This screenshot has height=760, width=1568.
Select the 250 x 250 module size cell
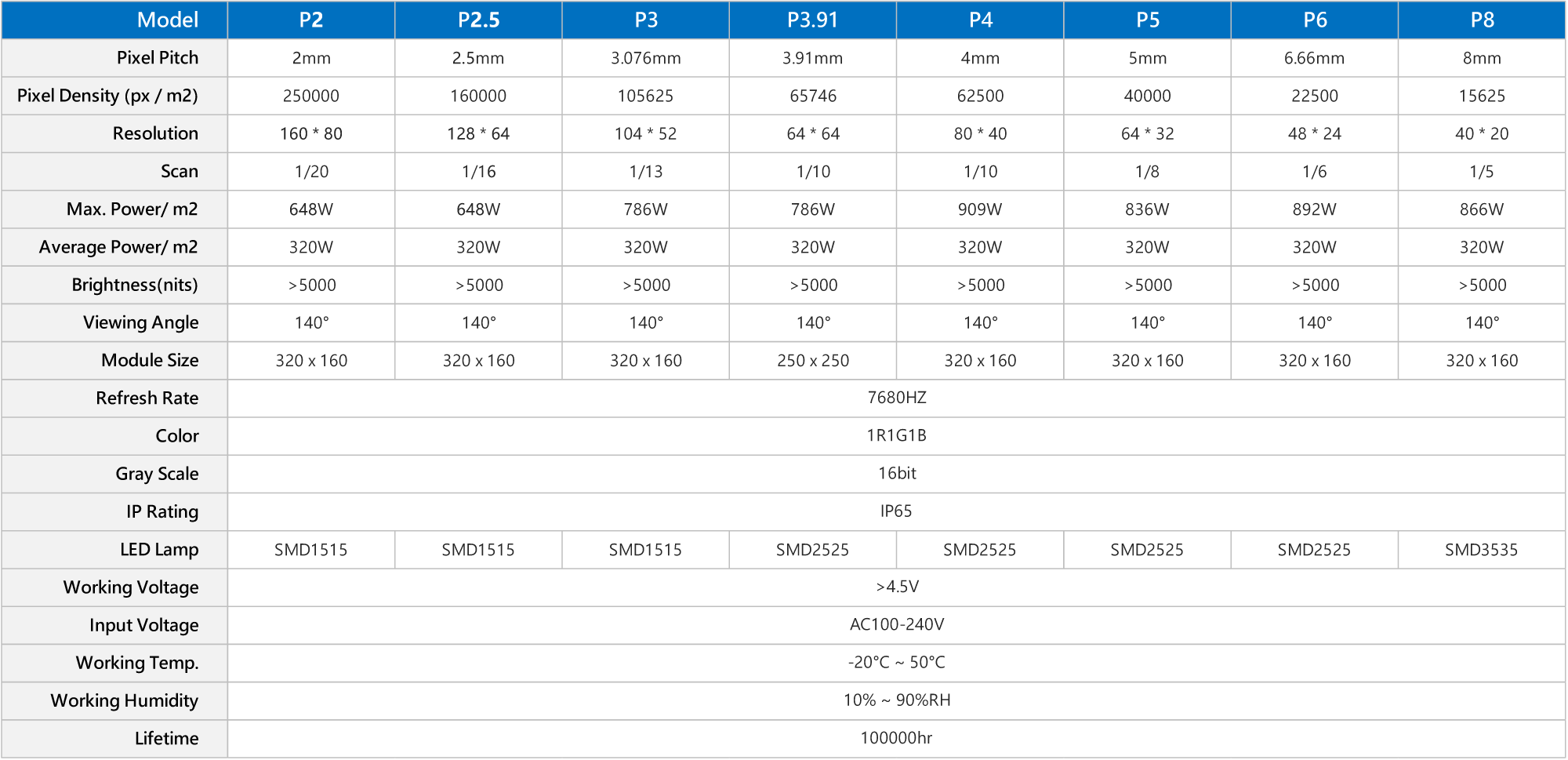813,361
